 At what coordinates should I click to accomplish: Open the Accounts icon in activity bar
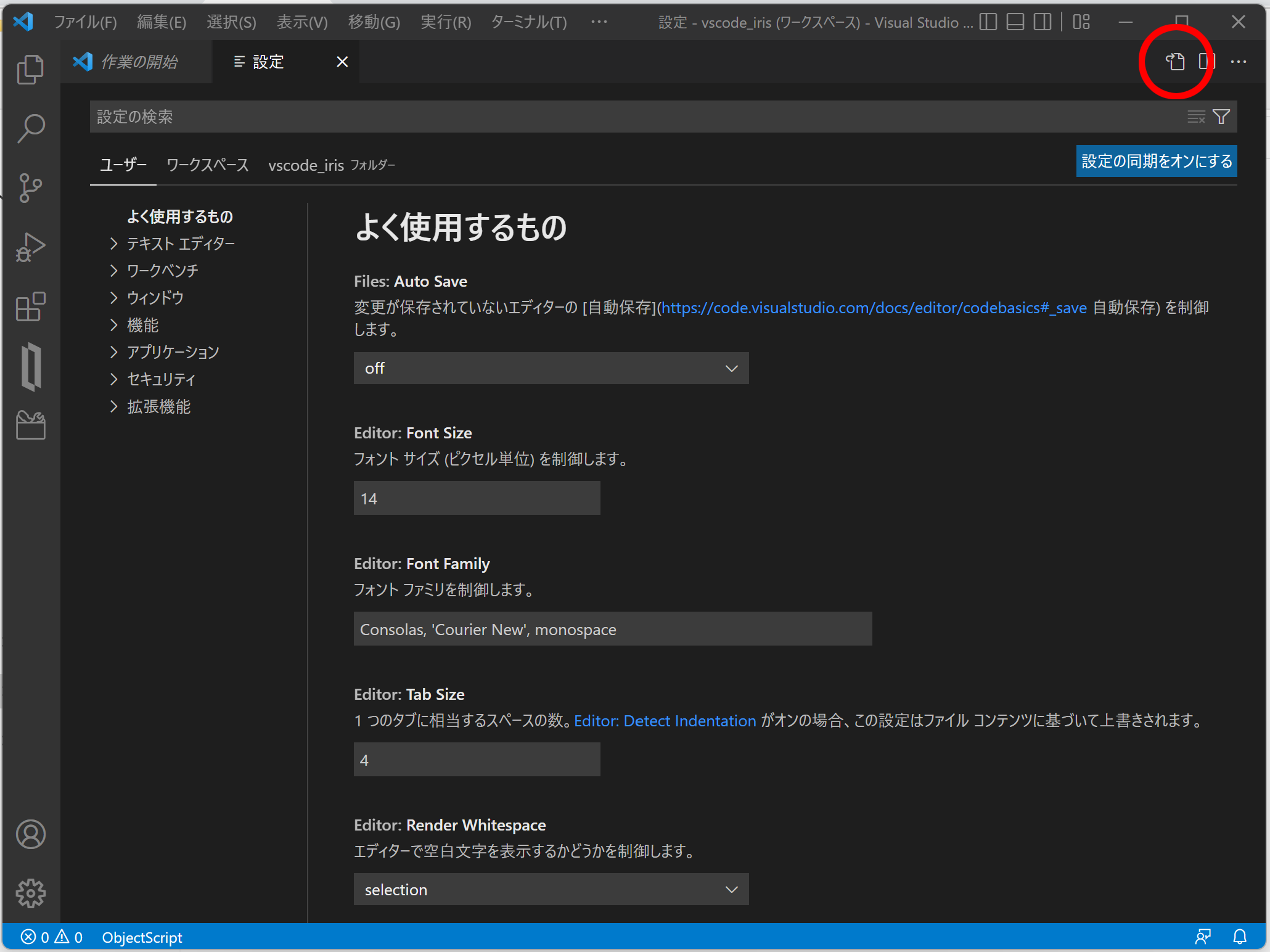[30, 834]
